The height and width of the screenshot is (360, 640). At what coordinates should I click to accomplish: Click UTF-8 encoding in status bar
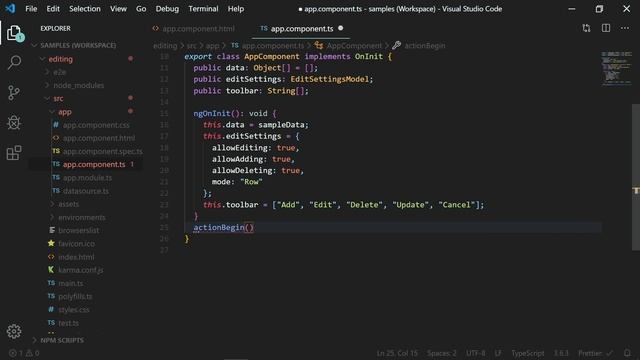476,353
